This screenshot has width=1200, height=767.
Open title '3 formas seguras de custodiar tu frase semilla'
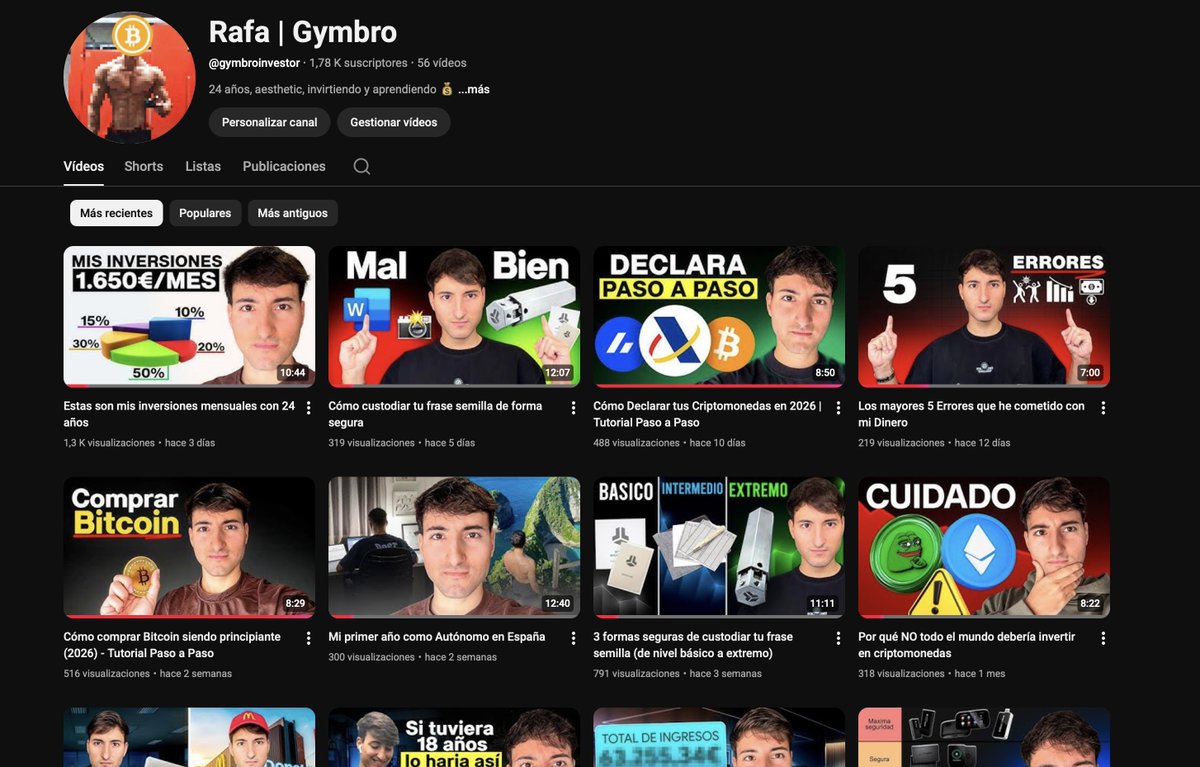693,645
